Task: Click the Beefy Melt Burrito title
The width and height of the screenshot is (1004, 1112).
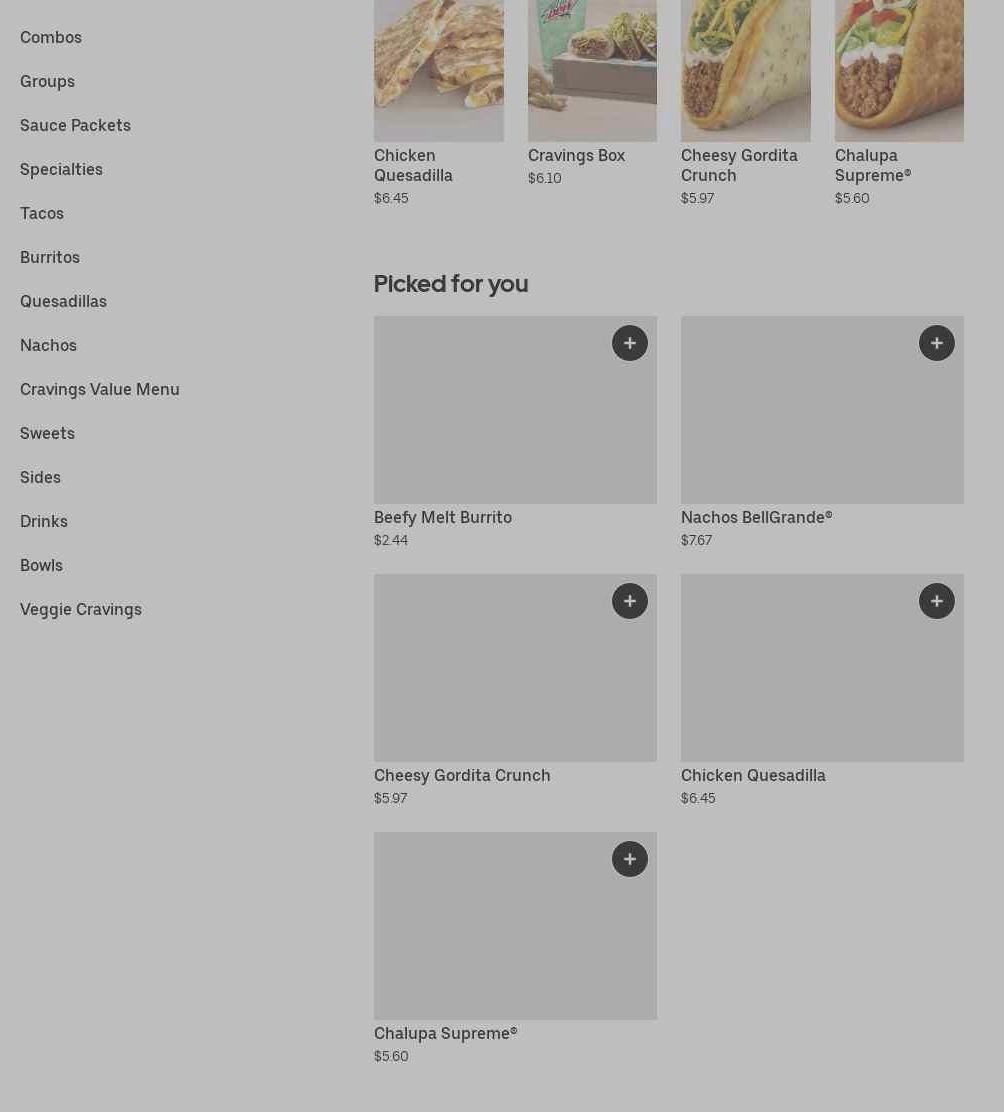Action: coord(443,517)
